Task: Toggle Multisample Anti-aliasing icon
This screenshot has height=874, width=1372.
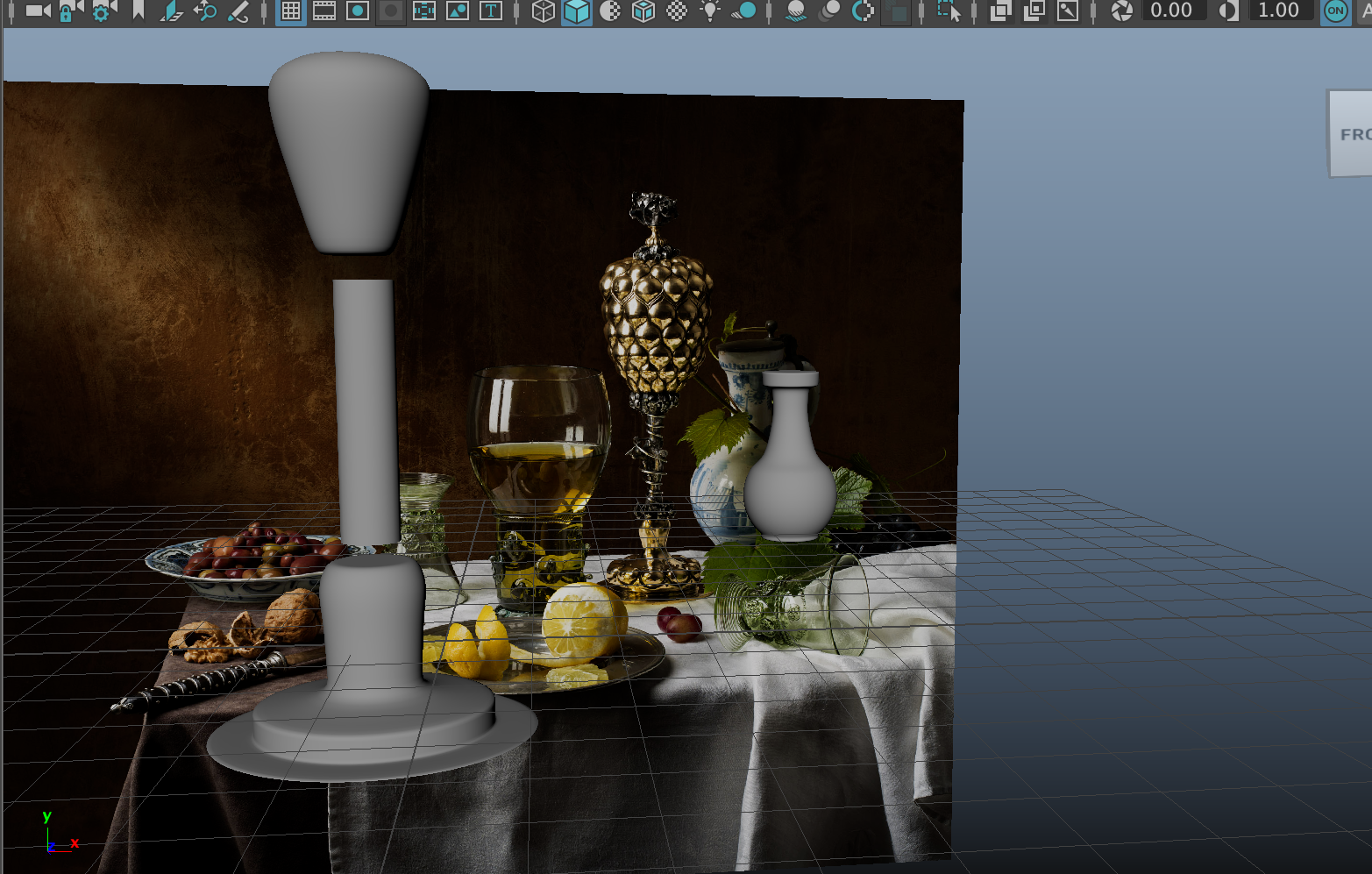Action: [x=863, y=11]
